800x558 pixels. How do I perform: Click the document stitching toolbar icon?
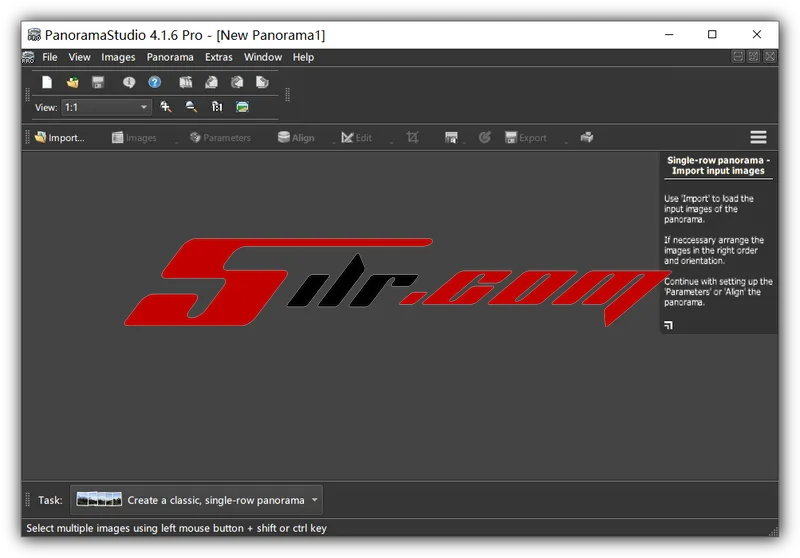coord(262,82)
